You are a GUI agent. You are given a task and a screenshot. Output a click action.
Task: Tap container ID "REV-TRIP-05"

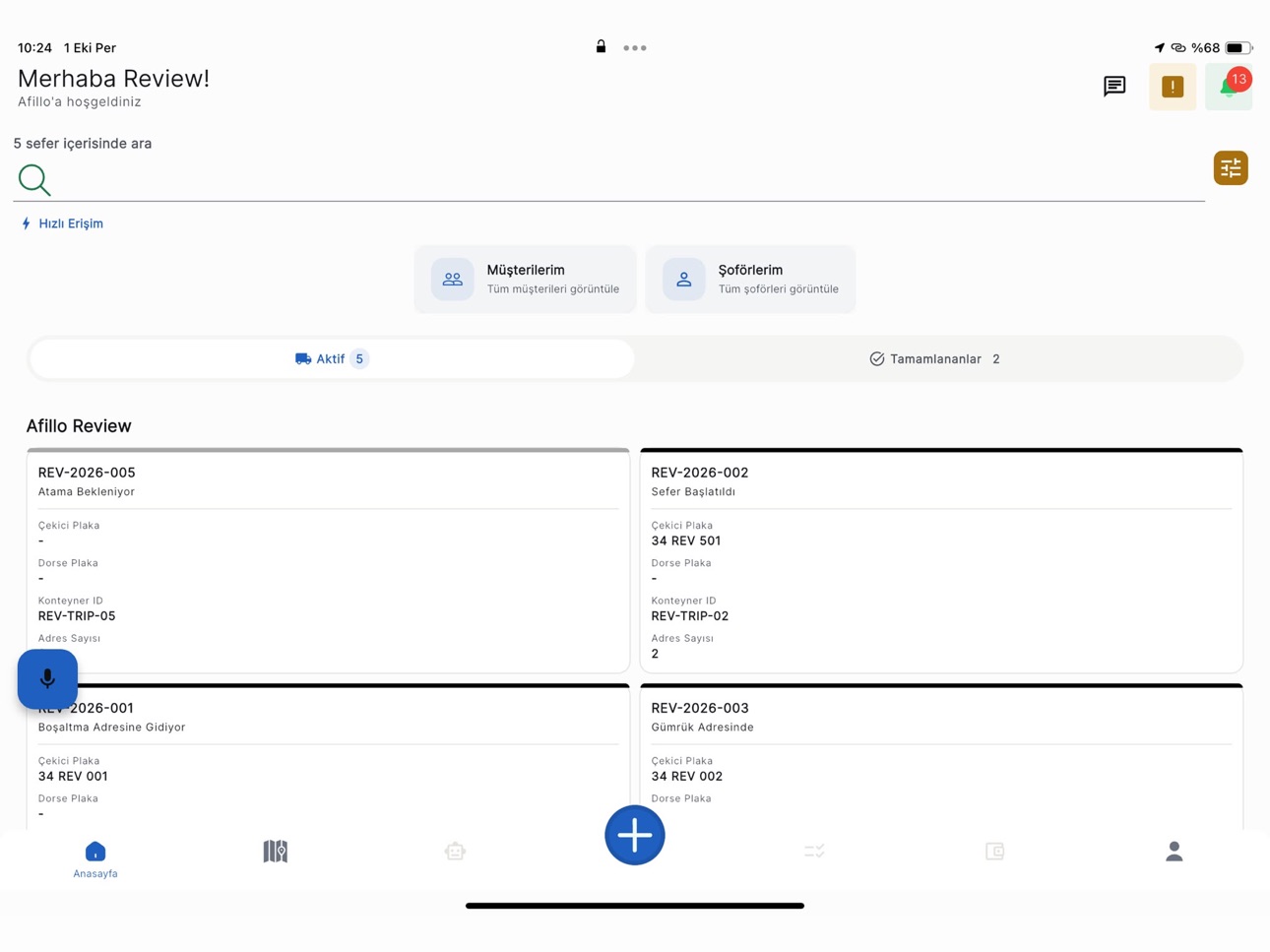(77, 615)
